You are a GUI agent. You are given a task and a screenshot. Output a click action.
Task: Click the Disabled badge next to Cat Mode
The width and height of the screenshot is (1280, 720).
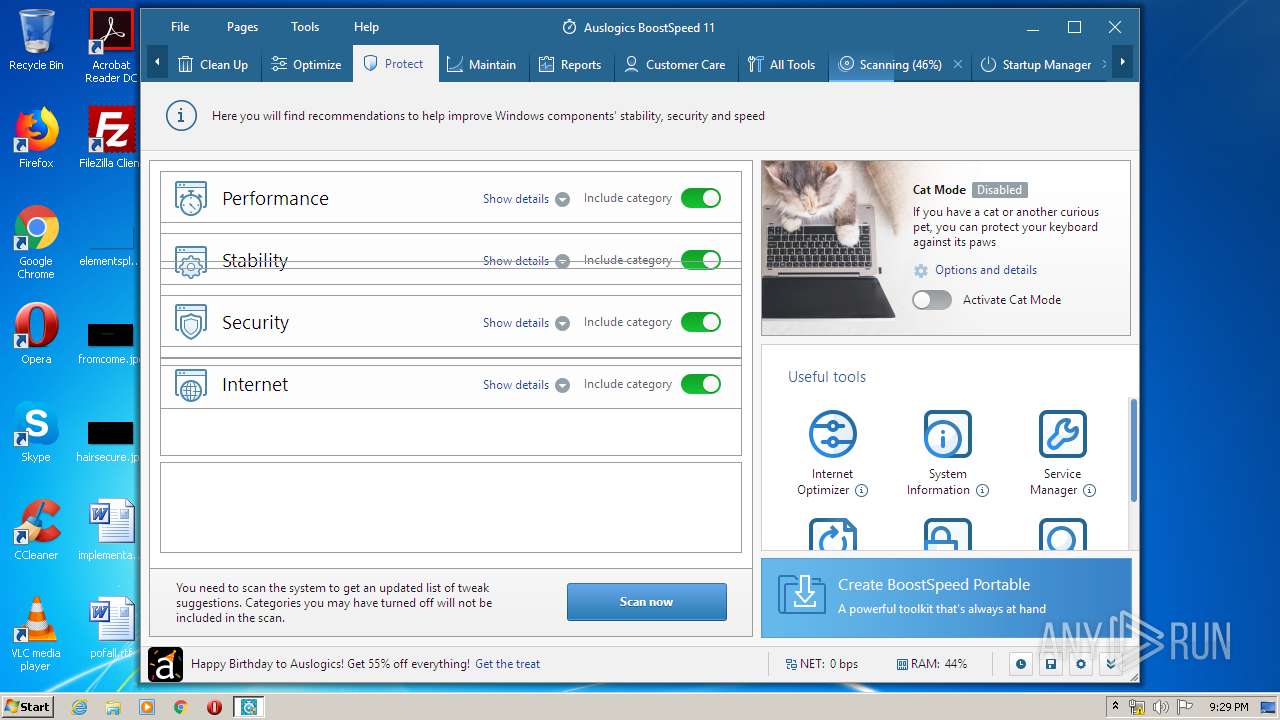click(999, 190)
